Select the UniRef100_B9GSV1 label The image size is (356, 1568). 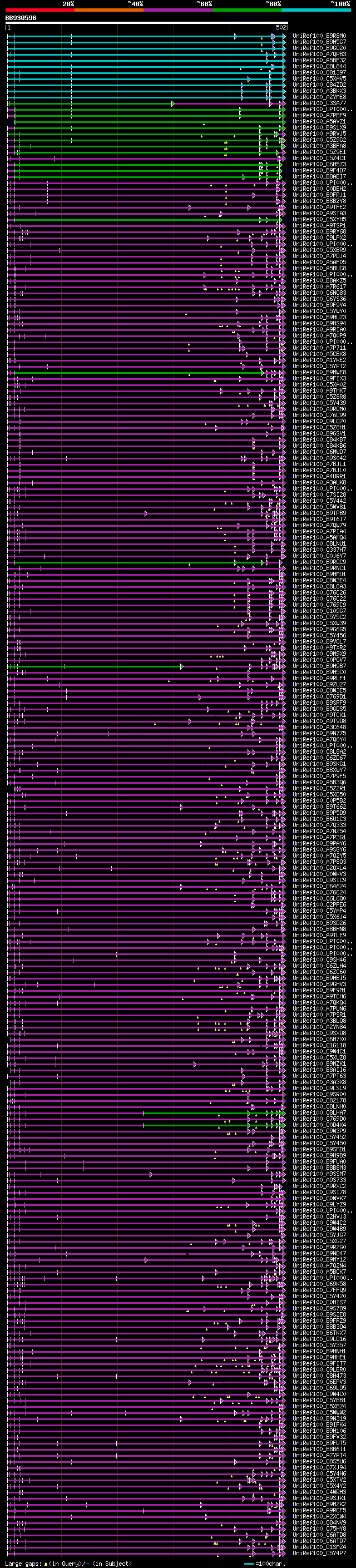tap(319, 433)
